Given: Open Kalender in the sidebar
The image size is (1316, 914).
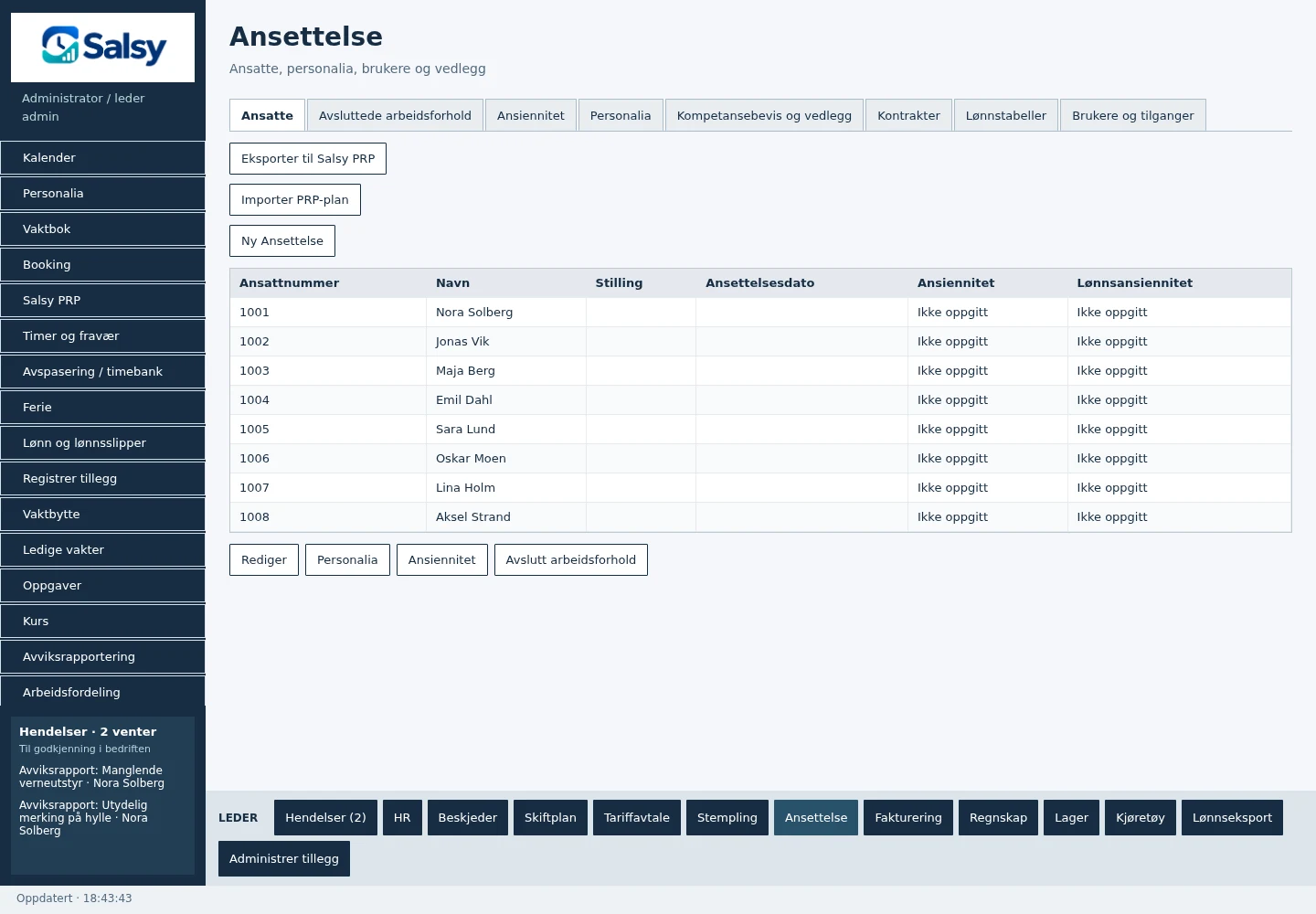Looking at the screenshot, I should click(102, 157).
